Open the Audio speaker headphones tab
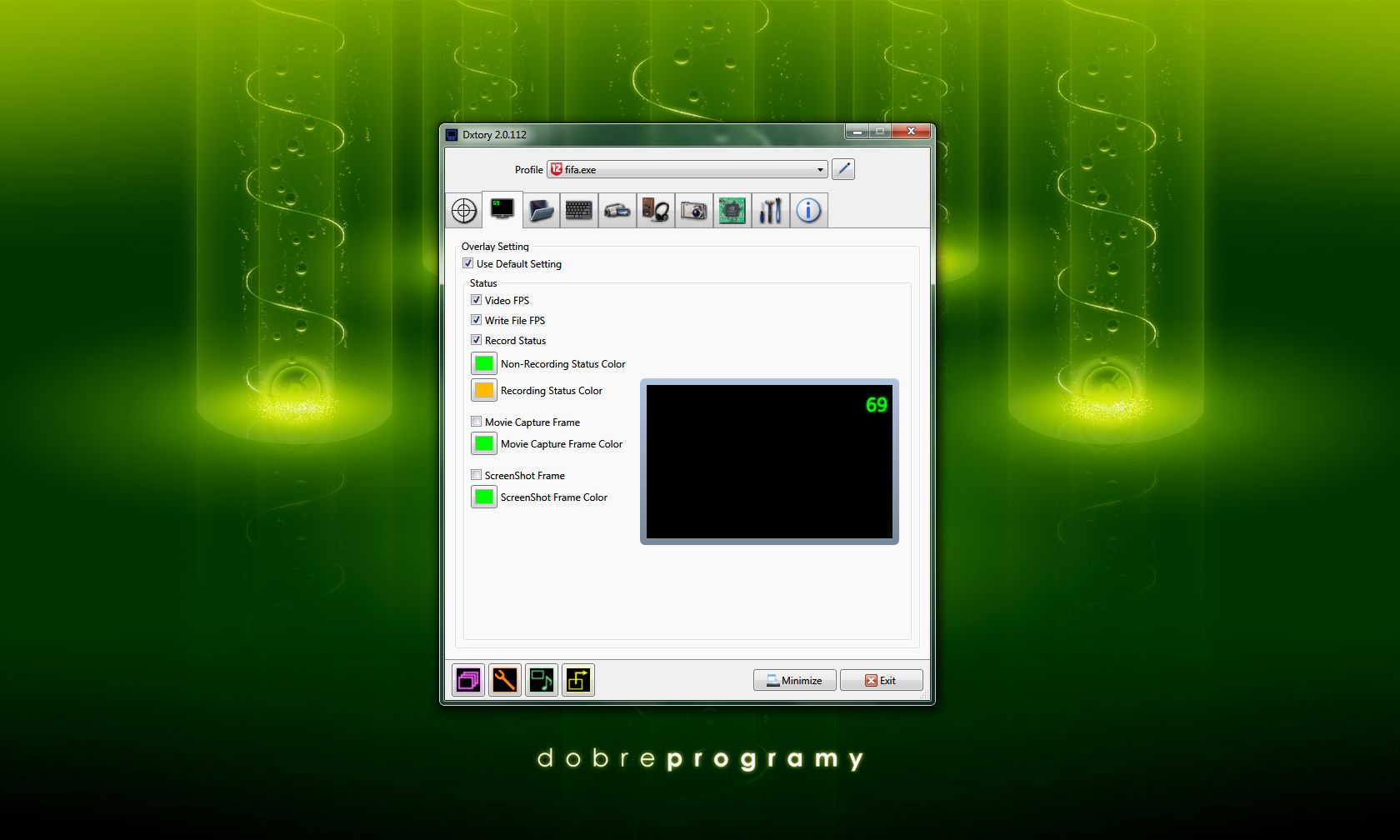The width and height of the screenshot is (1400, 840). [x=656, y=210]
